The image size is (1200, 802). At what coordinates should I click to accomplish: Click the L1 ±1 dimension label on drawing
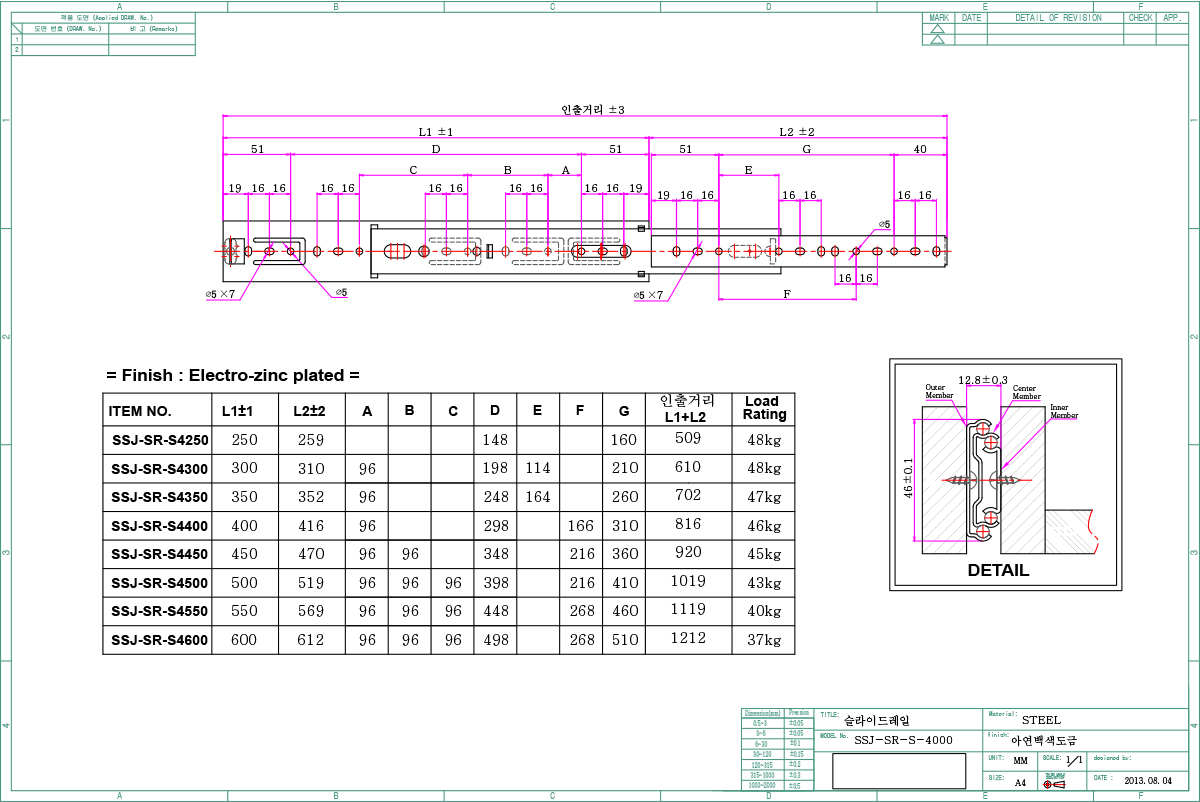(436, 132)
